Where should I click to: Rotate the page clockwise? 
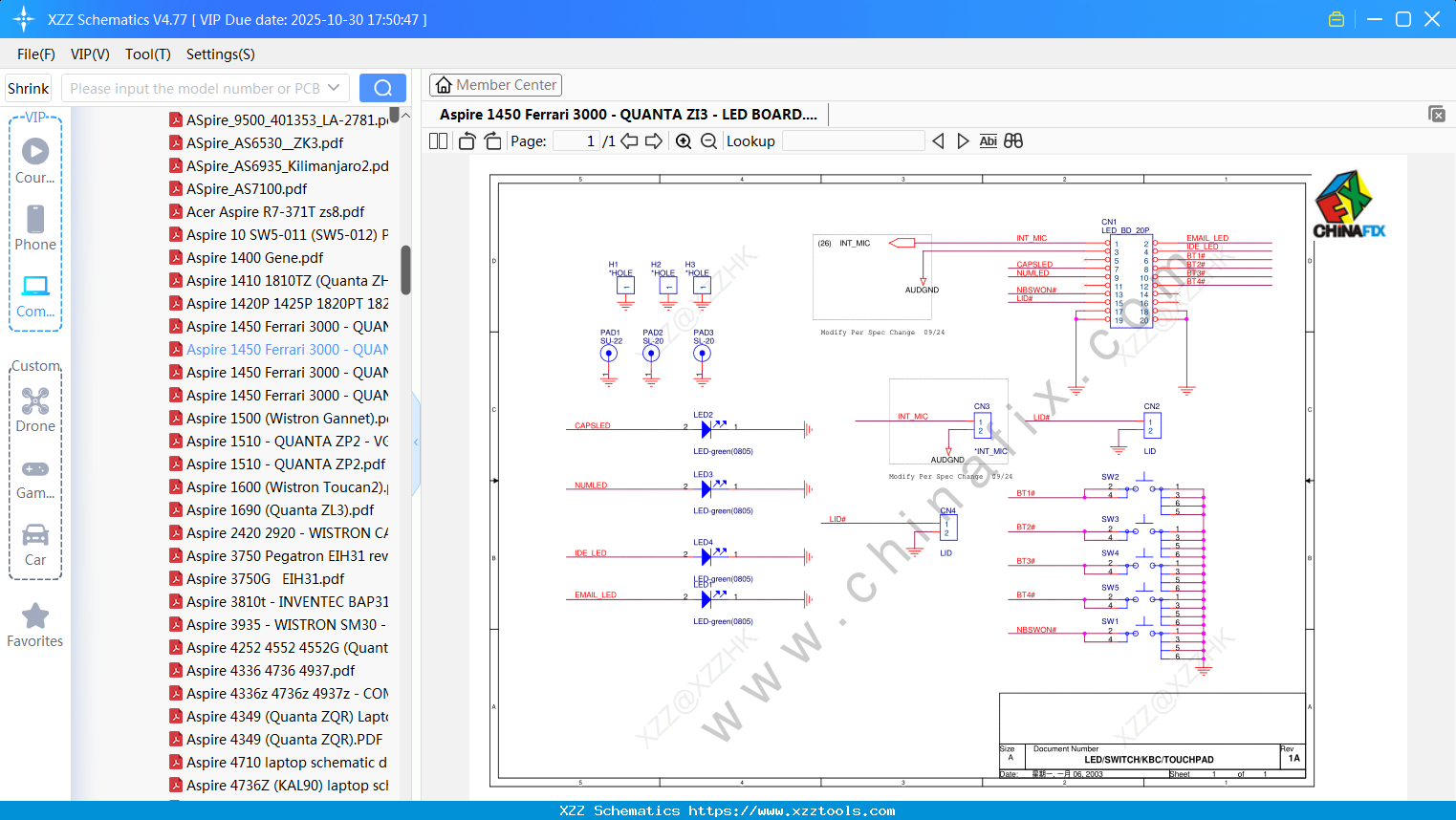click(x=492, y=141)
